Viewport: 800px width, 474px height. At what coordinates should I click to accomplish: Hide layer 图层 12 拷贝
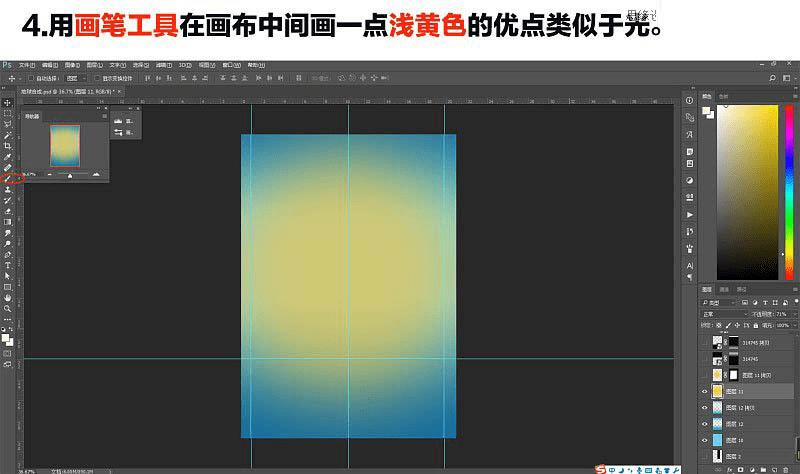705,408
